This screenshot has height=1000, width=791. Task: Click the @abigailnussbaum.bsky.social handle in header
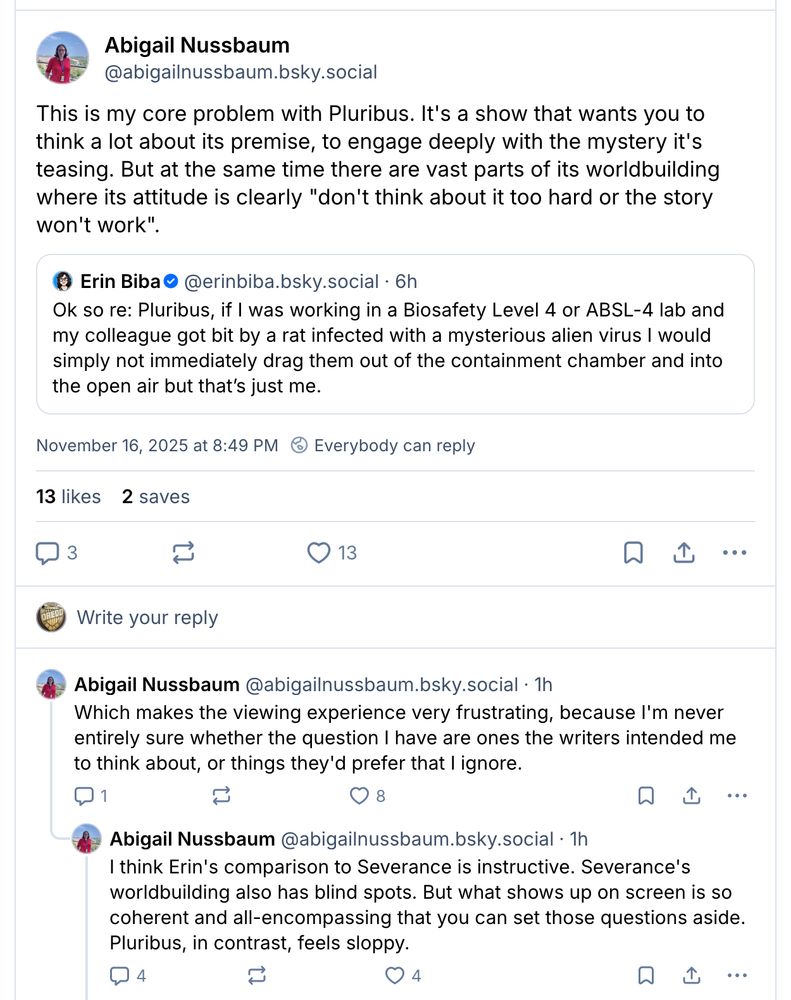pyautogui.click(x=241, y=72)
